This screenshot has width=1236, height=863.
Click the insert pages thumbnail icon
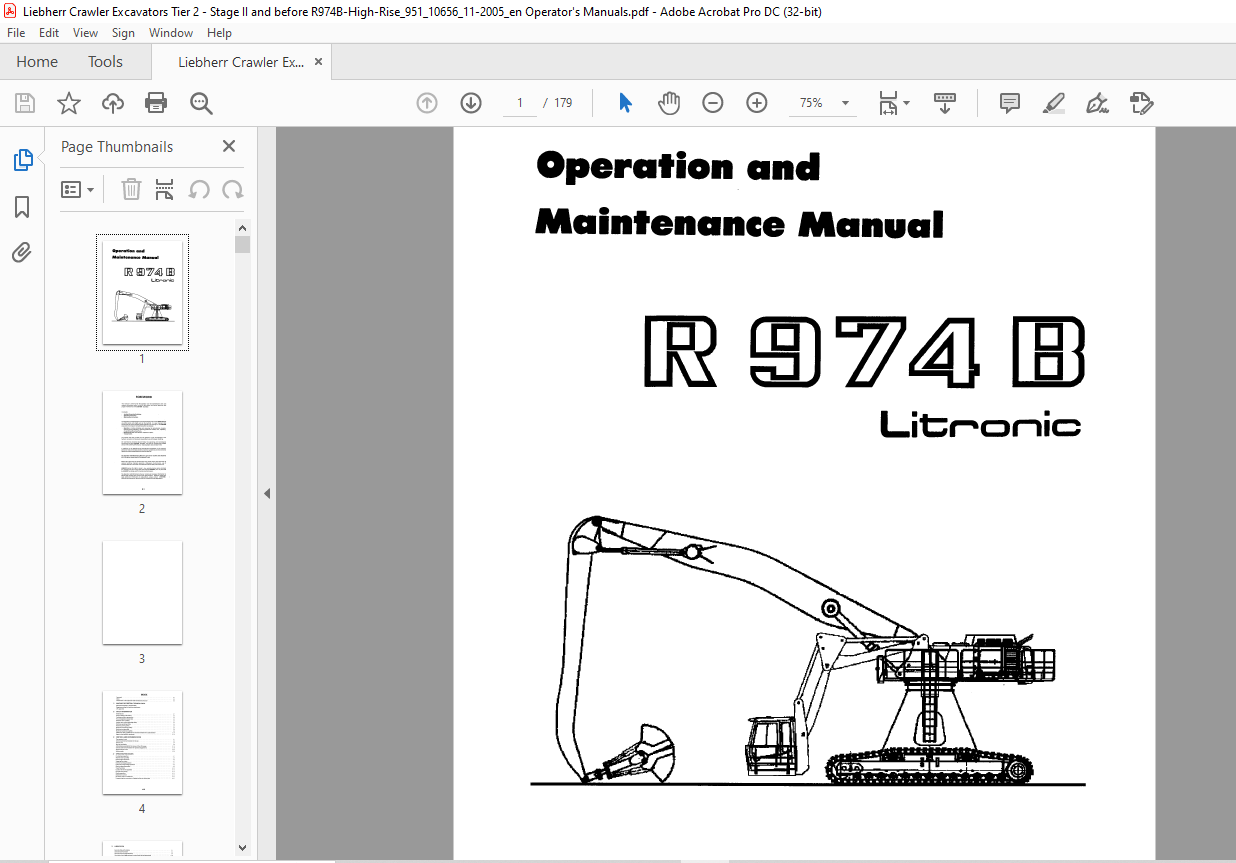click(165, 189)
